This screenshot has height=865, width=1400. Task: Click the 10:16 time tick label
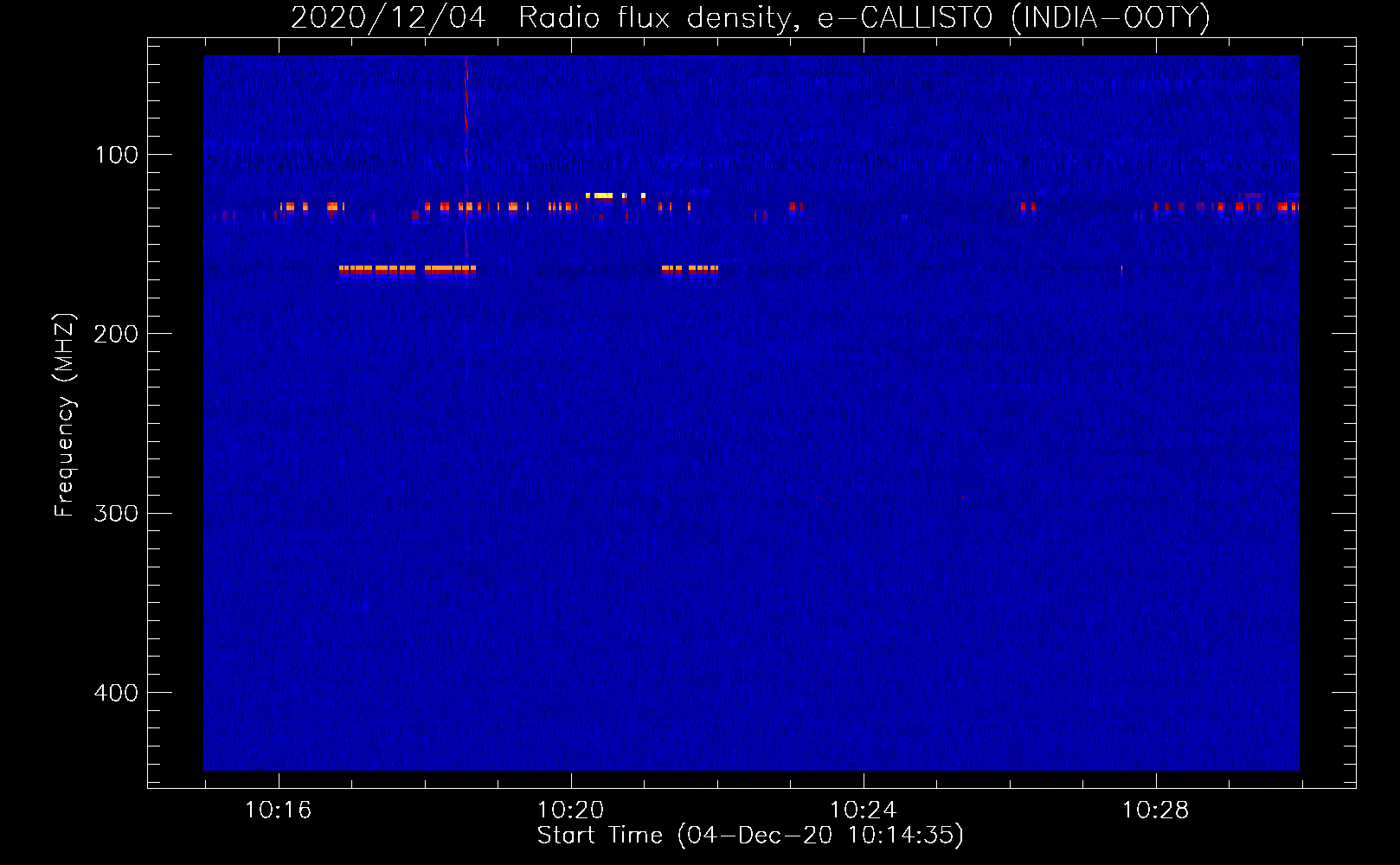coord(278,810)
